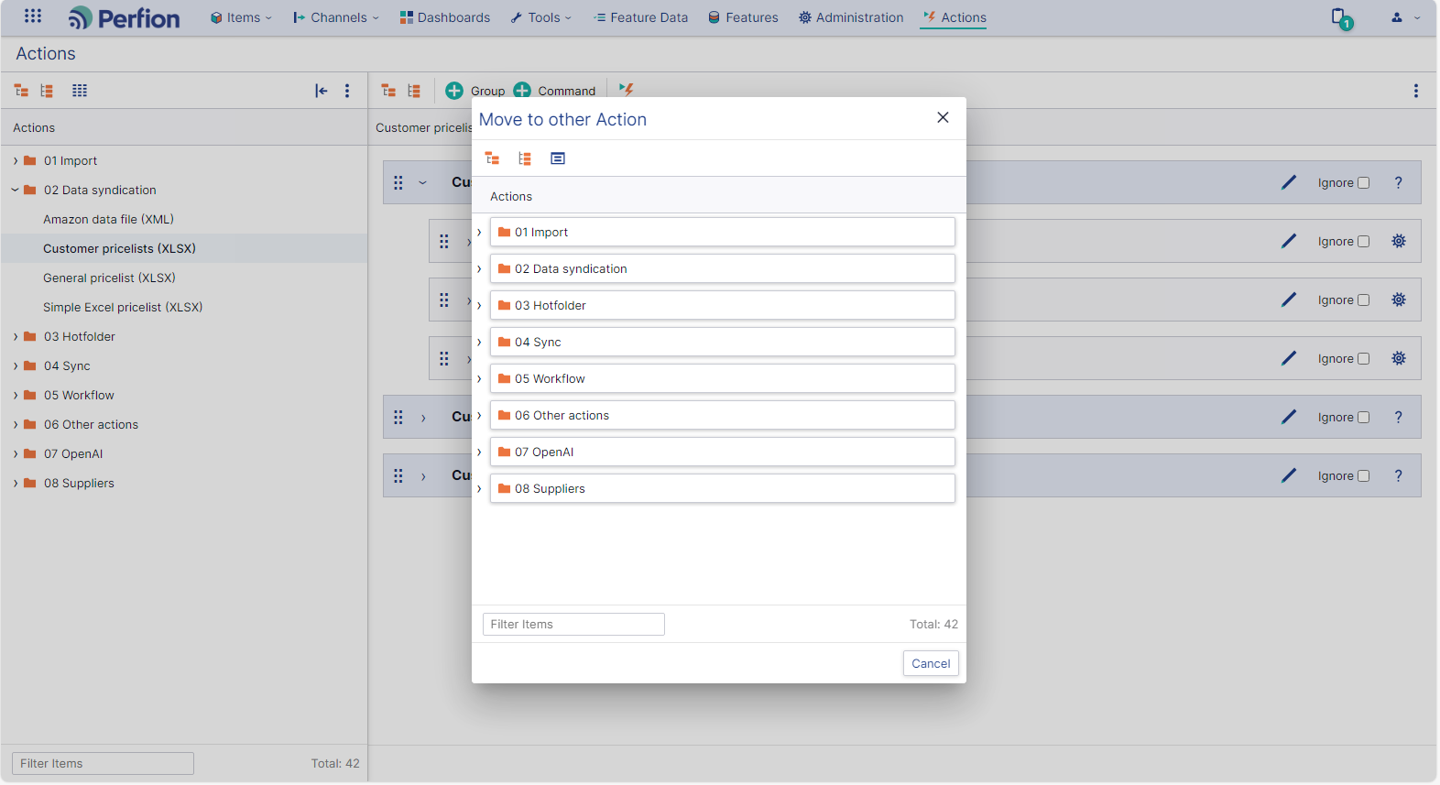Screen dimensions: 1440x785
Task: Toggle Ignore checkbox on the middle collapsed group
Action: 1363,417
